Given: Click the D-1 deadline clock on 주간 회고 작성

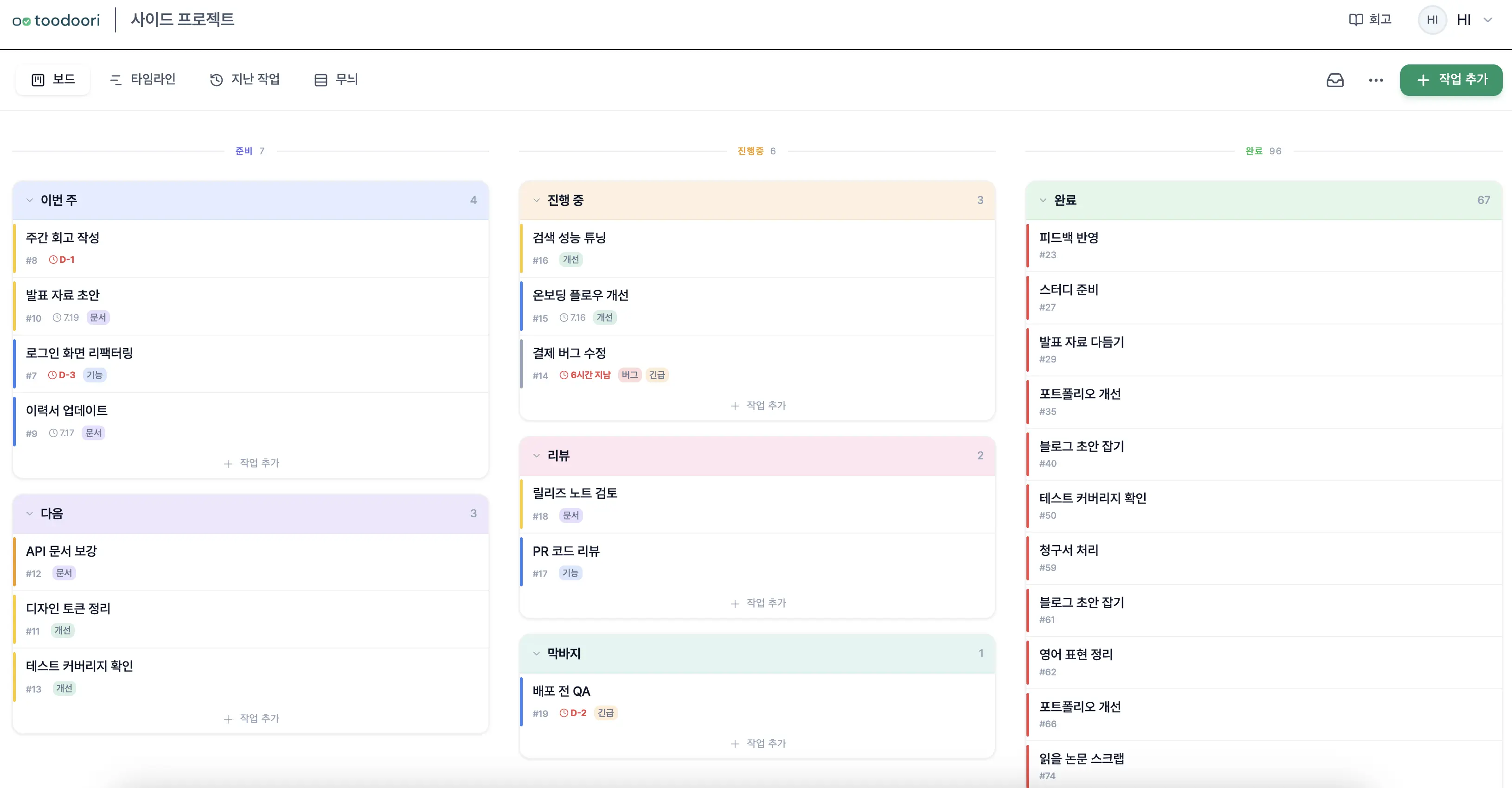Looking at the screenshot, I should point(62,259).
